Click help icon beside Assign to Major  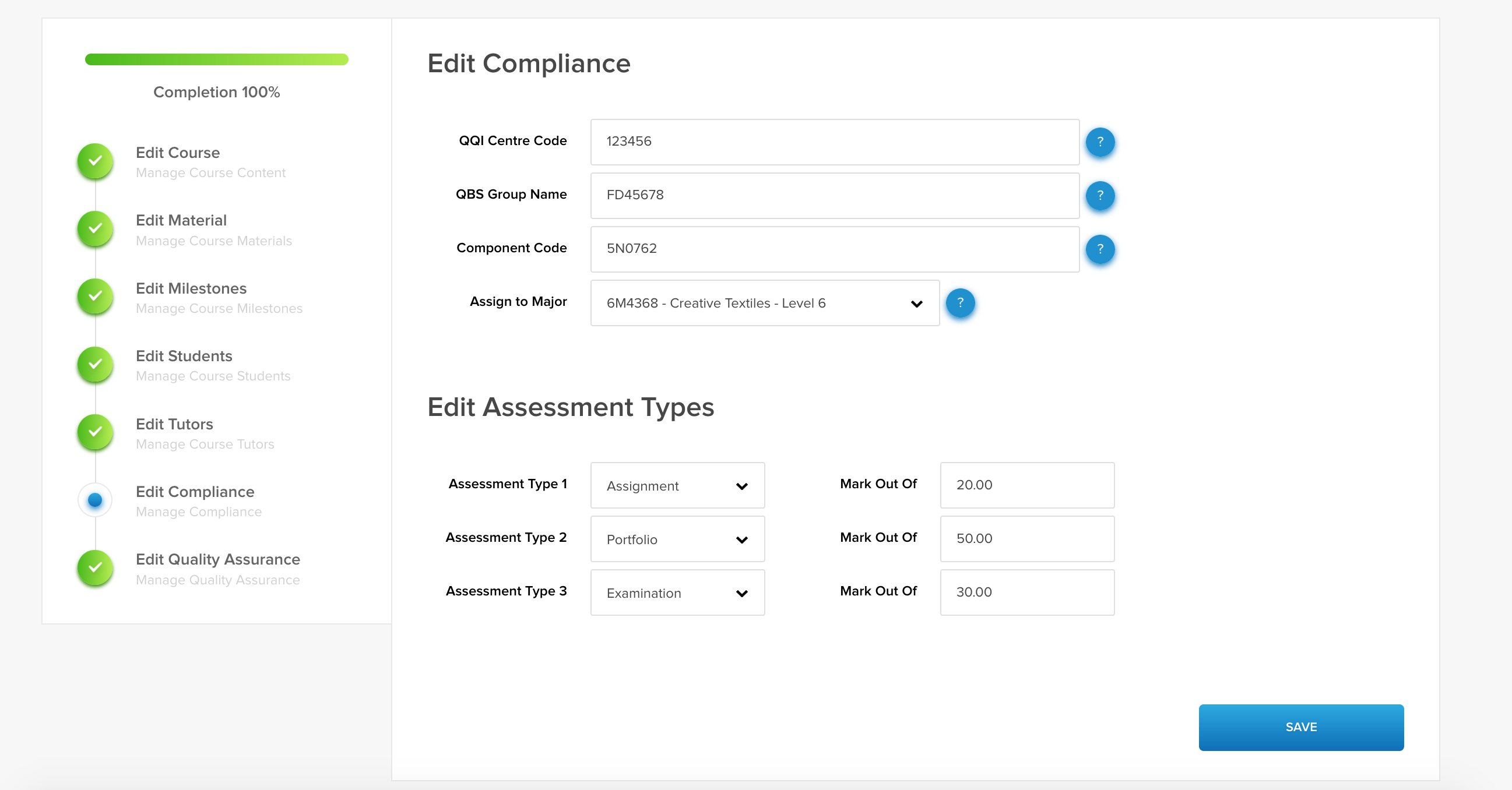(959, 303)
